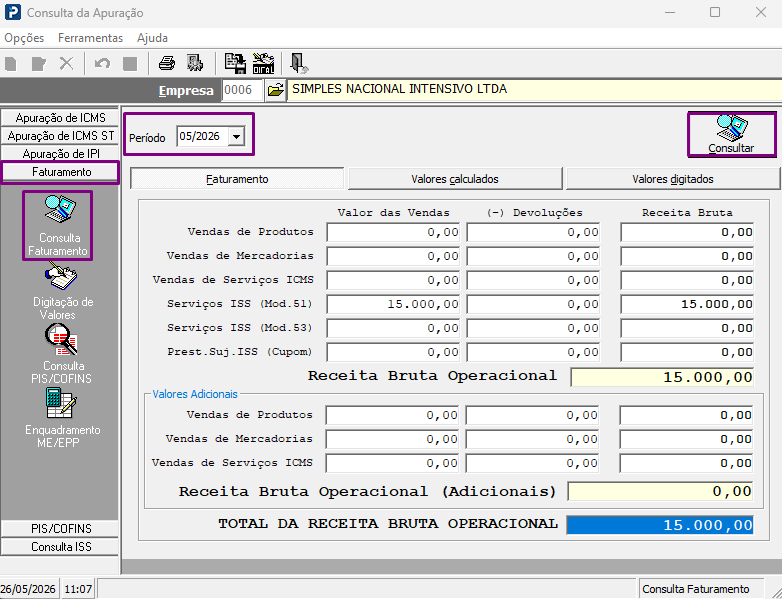Expand the Apuração de ICMS section
The width and height of the screenshot is (782, 599).
(60, 118)
